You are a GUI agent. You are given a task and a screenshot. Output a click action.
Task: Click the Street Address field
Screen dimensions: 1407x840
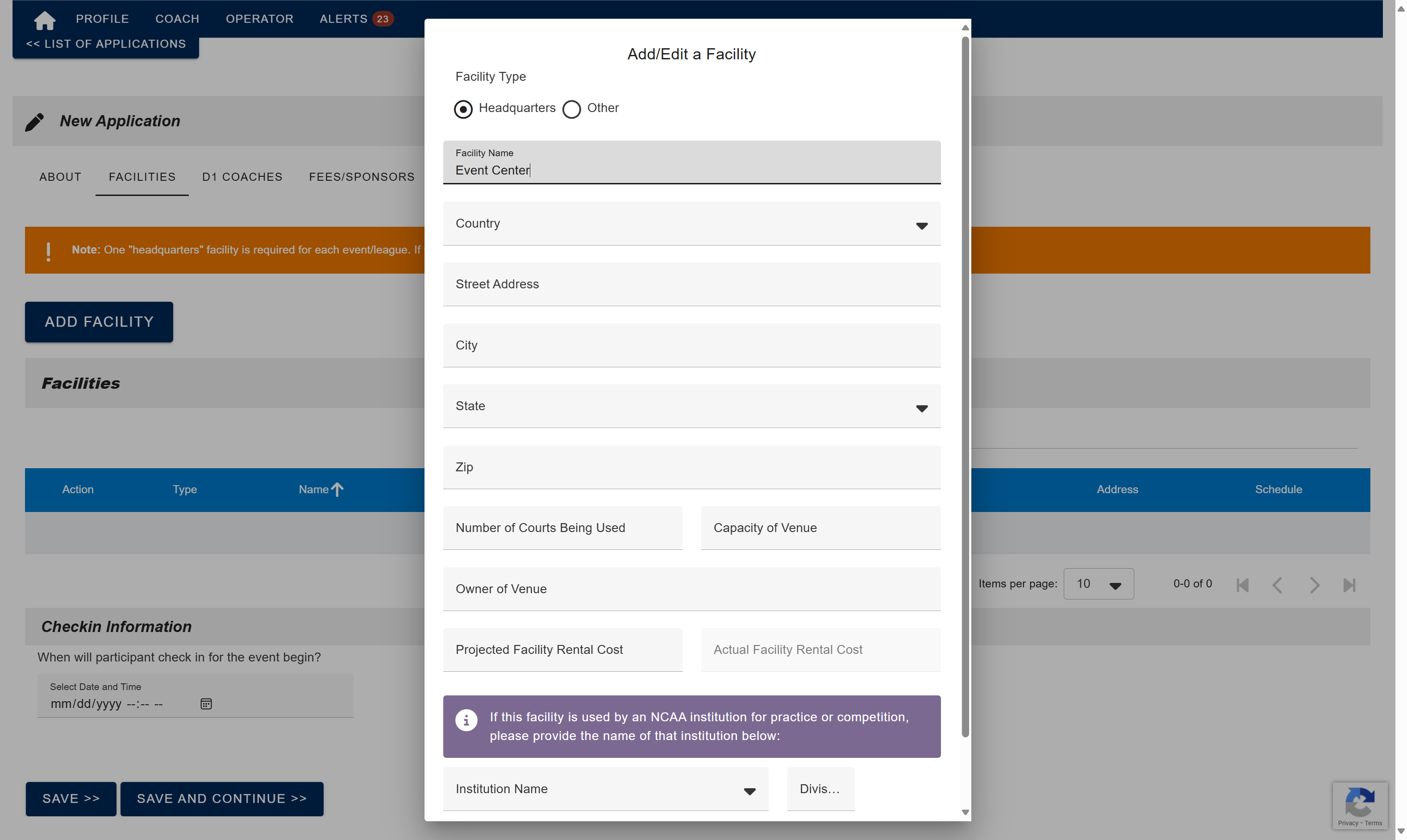click(x=691, y=285)
